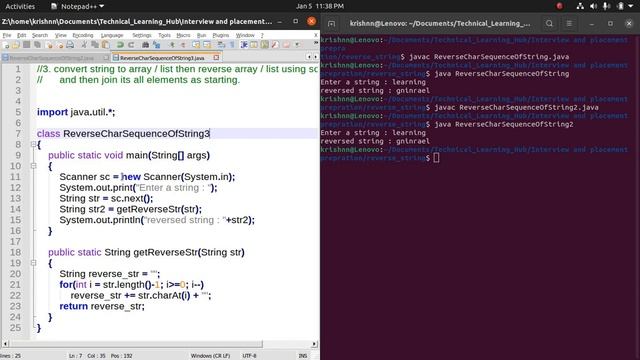The height and width of the screenshot is (360, 640).
Task: Click the horizontal scrollbar right arrow
Action: point(314,344)
